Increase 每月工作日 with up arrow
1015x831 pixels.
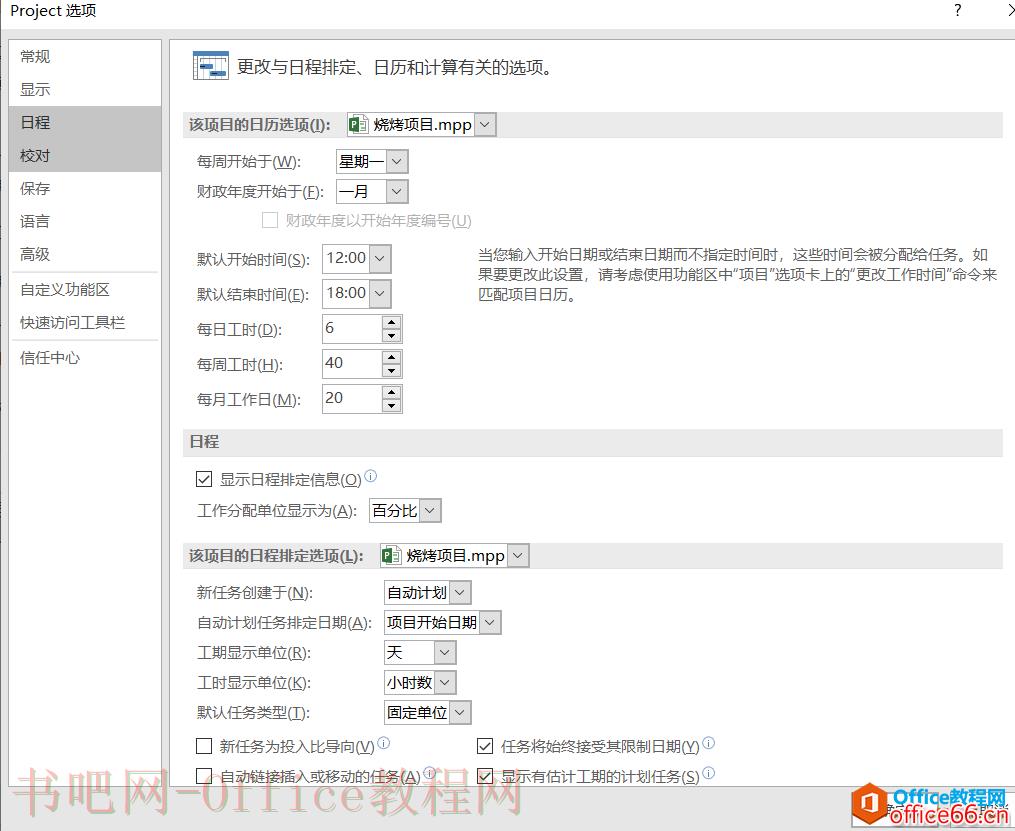(x=391, y=392)
